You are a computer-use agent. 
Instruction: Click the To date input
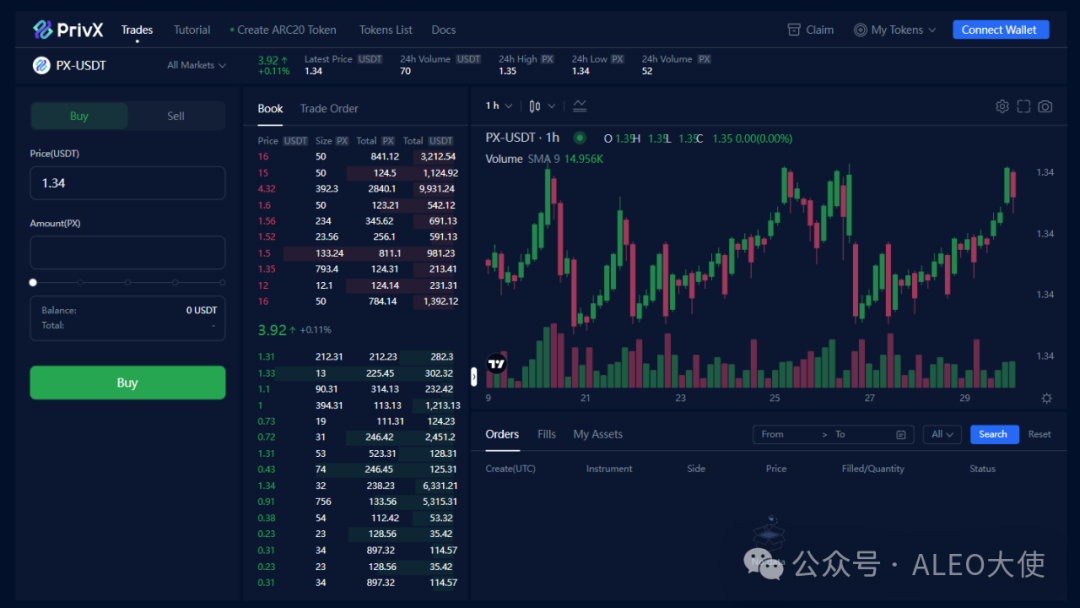click(x=861, y=434)
